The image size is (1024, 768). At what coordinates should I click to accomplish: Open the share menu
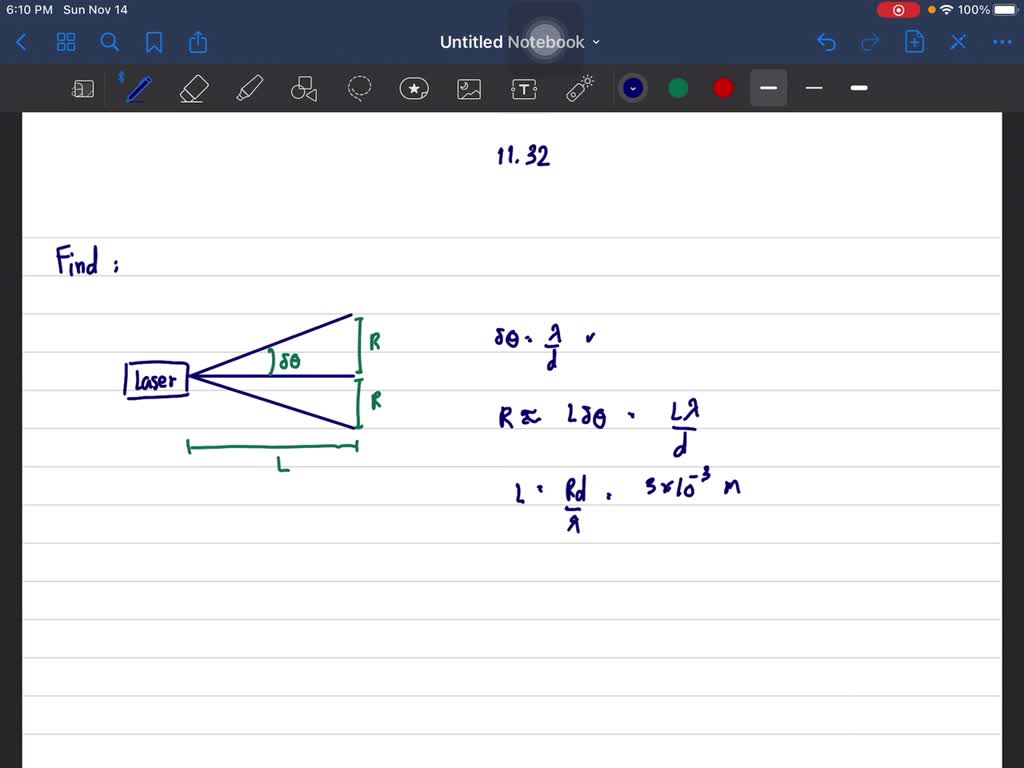[x=198, y=42]
